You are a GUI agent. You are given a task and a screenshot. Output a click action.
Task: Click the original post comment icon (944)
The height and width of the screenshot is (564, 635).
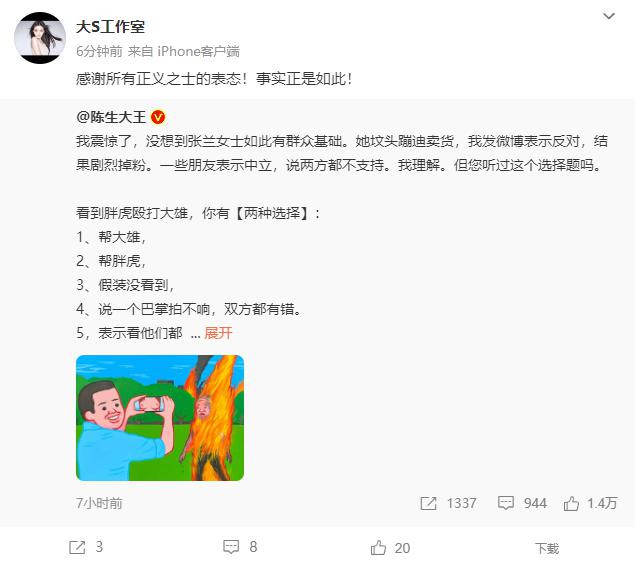coord(505,503)
